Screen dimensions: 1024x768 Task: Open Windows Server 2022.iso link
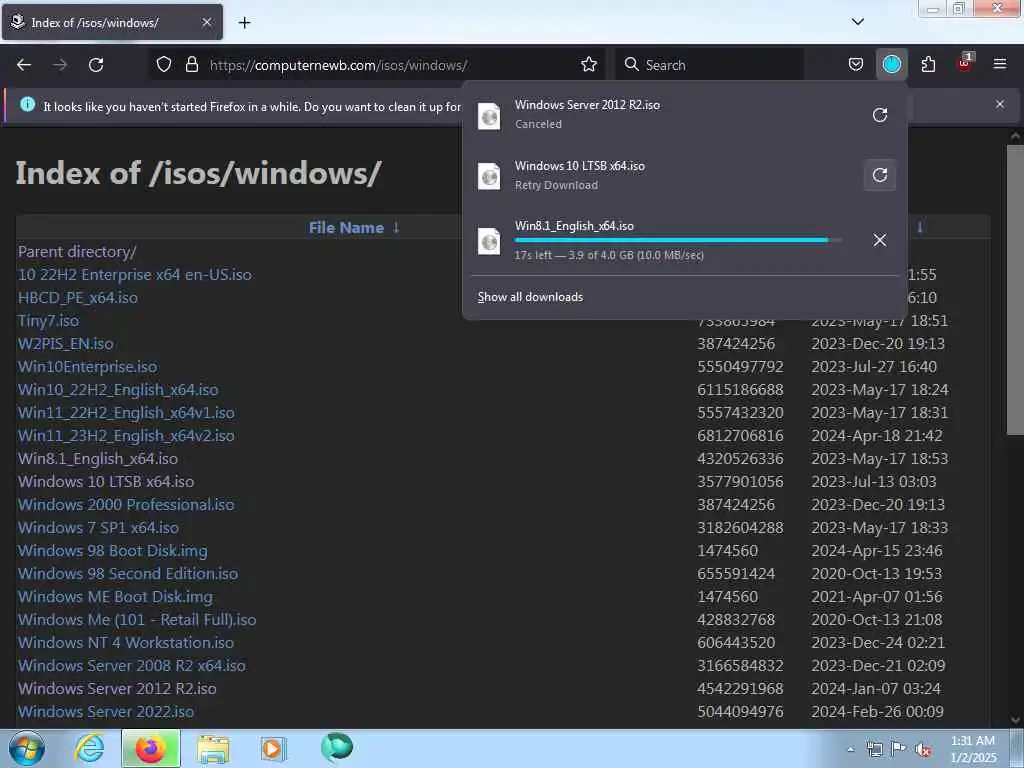tap(106, 712)
